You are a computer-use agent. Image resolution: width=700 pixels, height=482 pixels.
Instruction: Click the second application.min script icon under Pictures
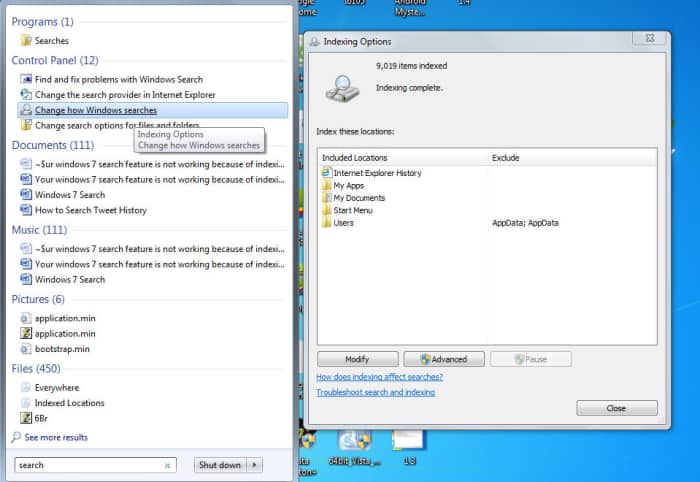point(26,333)
